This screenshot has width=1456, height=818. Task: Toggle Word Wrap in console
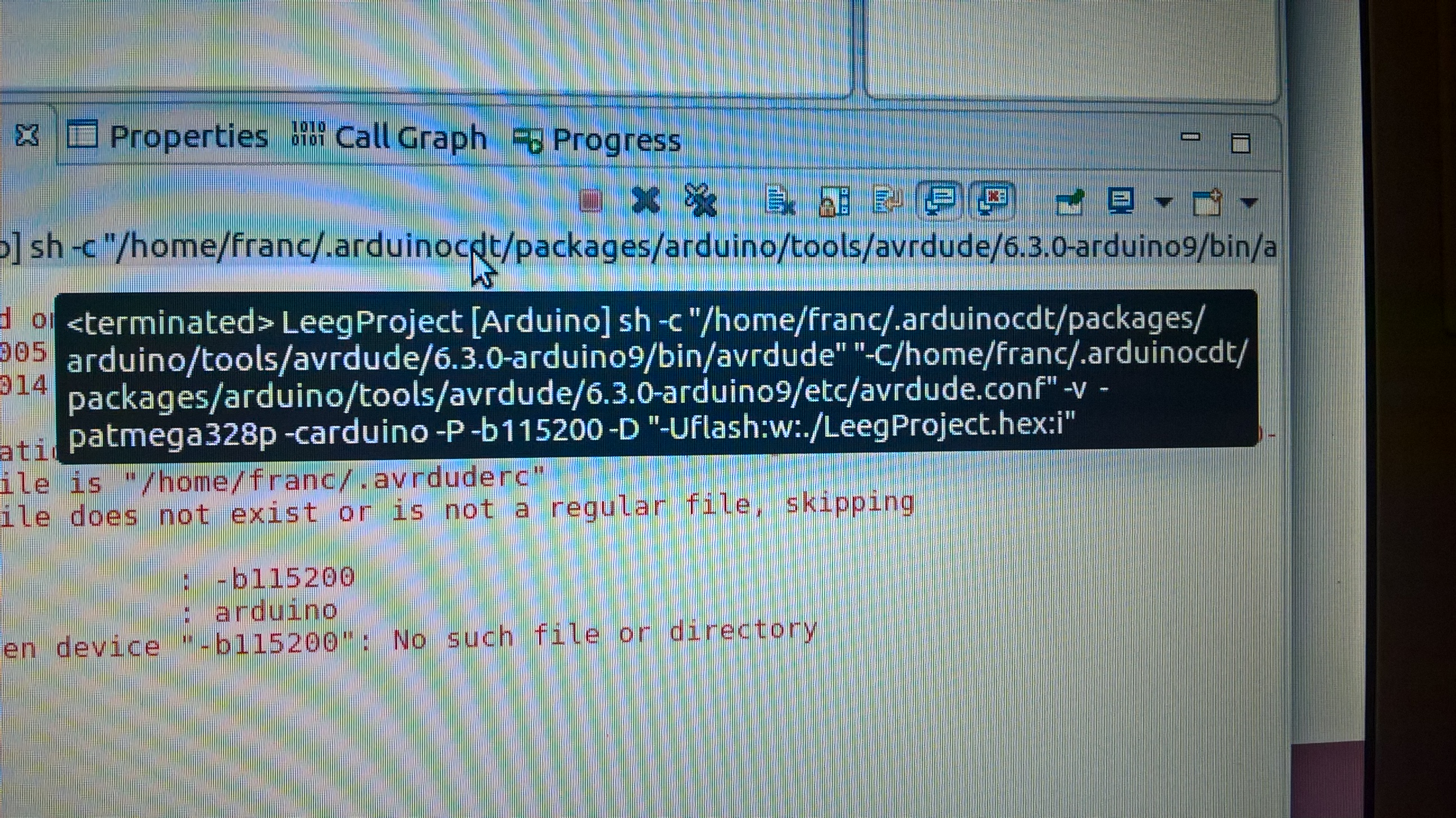(x=887, y=200)
